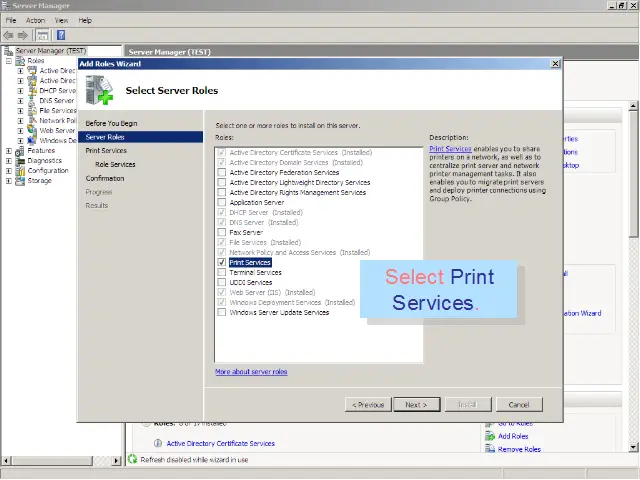
Task: Expand the Features tree node
Action: point(9,151)
